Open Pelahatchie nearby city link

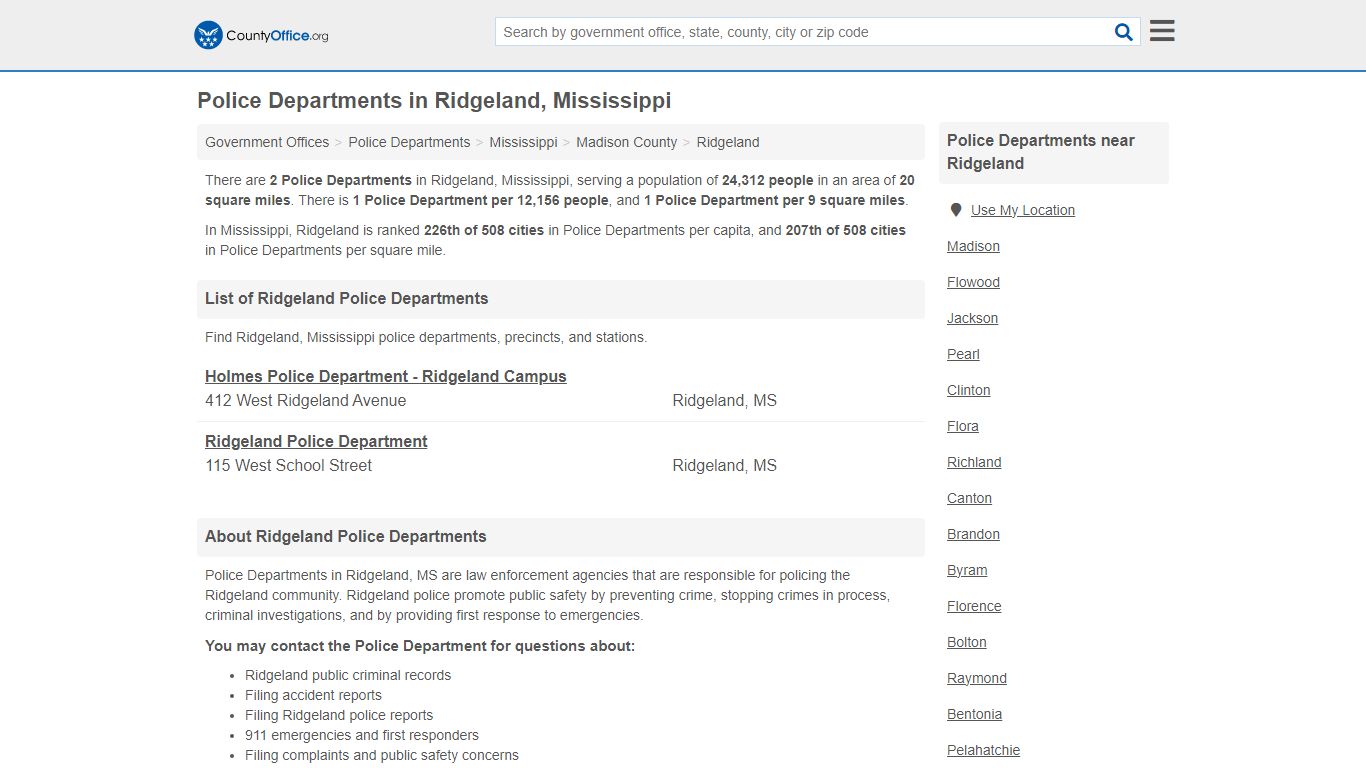tap(983, 750)
